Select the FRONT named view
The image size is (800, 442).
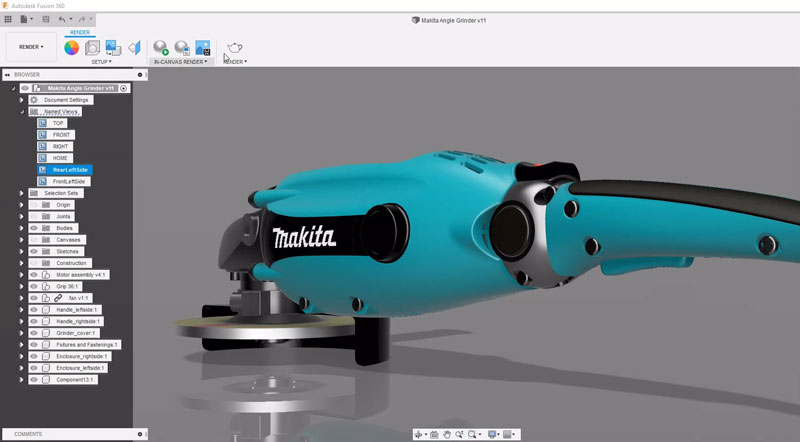click(61, 135)
